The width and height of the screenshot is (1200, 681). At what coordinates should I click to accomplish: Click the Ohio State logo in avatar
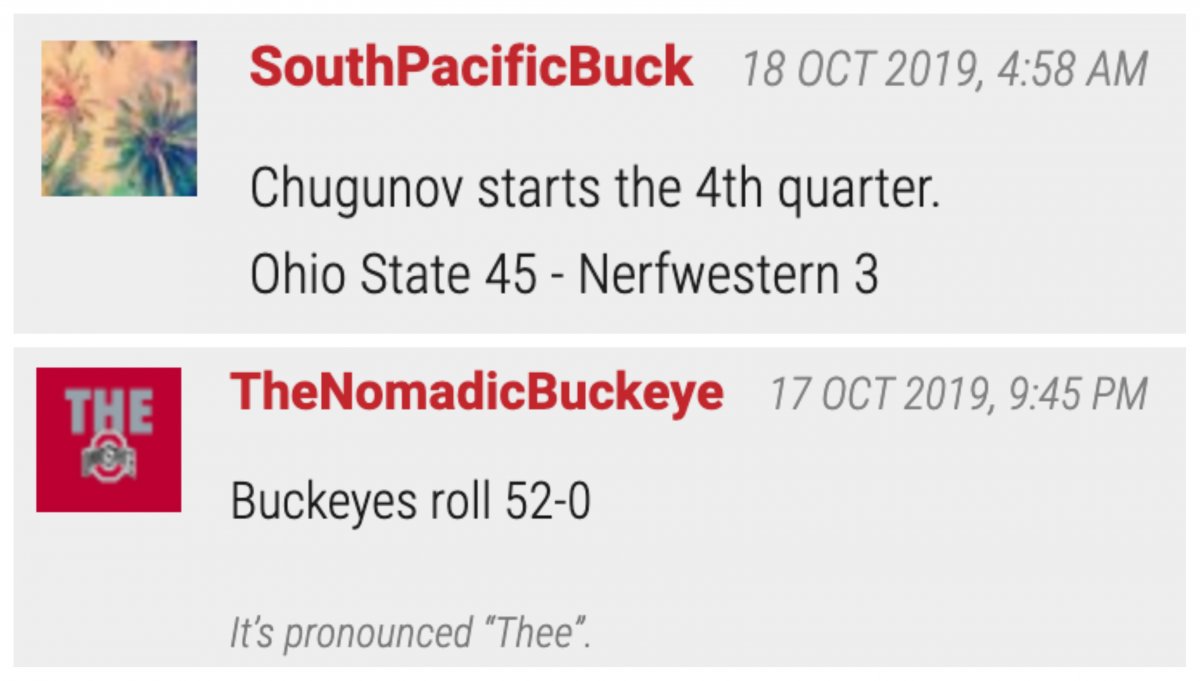coord(109,458)
